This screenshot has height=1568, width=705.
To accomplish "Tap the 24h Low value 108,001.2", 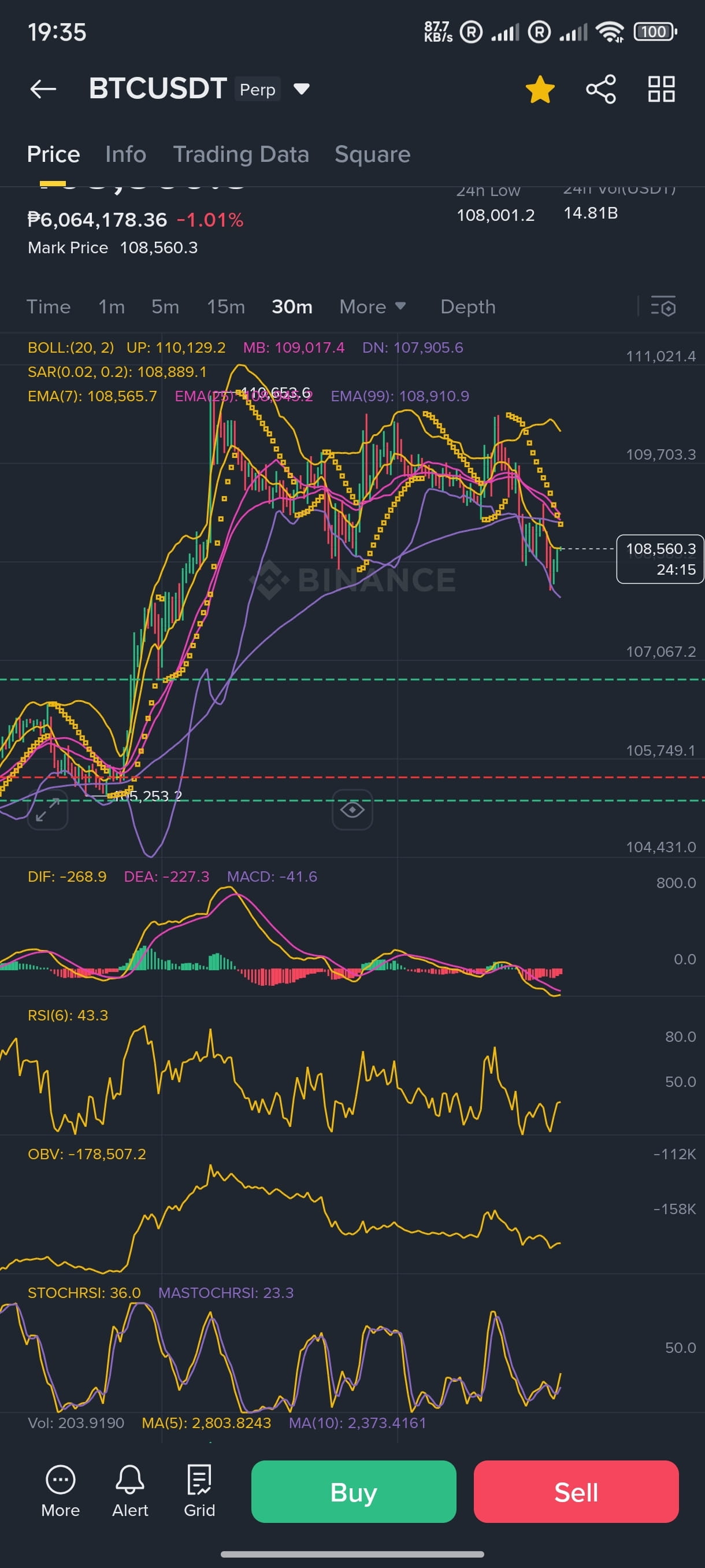I will tap(495, 215).
